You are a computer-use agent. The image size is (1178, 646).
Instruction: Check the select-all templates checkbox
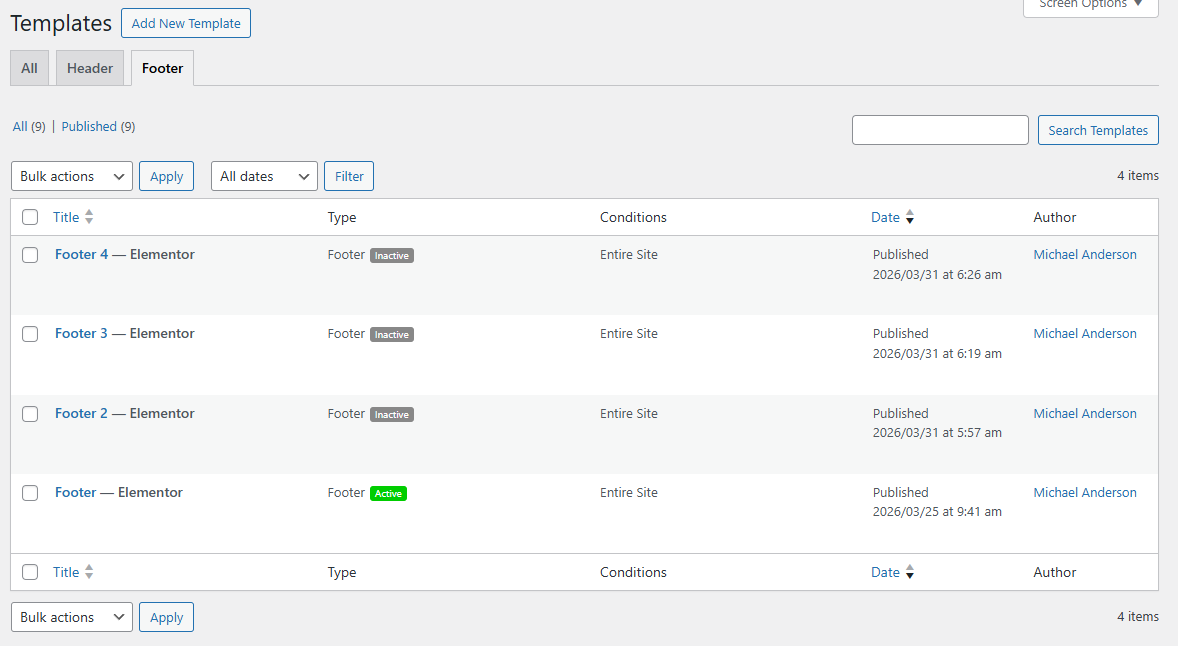coord(30,216)
